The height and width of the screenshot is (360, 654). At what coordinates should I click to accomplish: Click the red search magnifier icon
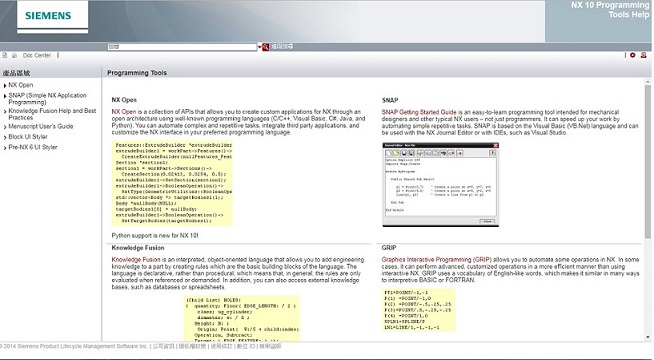click(265, 47)
